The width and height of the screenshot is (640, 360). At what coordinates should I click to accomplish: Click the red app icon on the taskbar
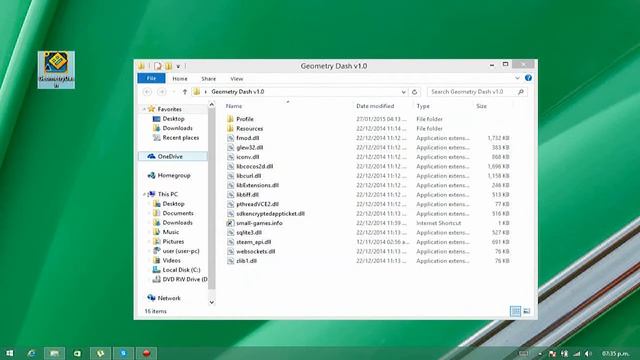[x=146, y=353]
